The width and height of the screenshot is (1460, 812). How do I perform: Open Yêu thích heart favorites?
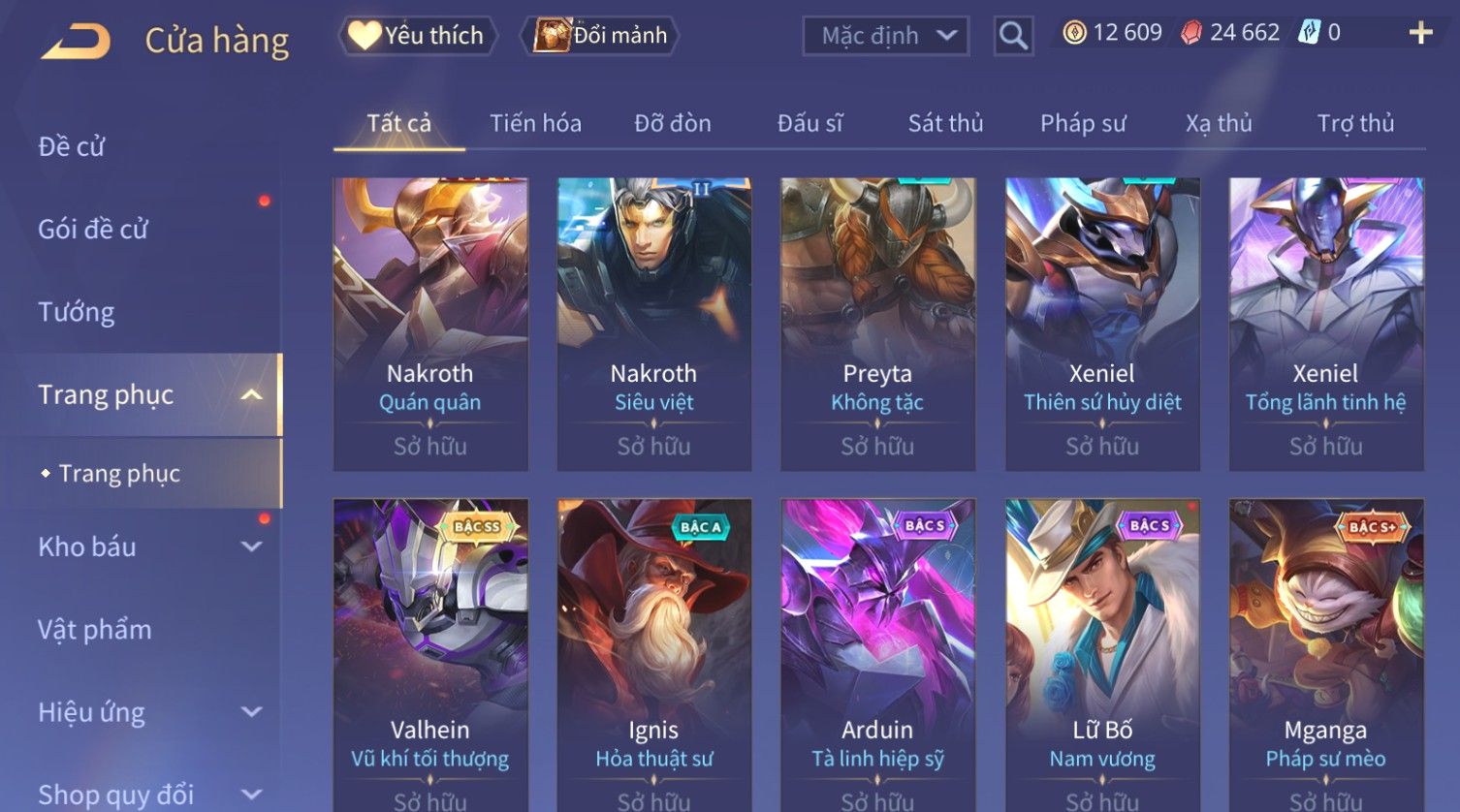coord(418,36)
